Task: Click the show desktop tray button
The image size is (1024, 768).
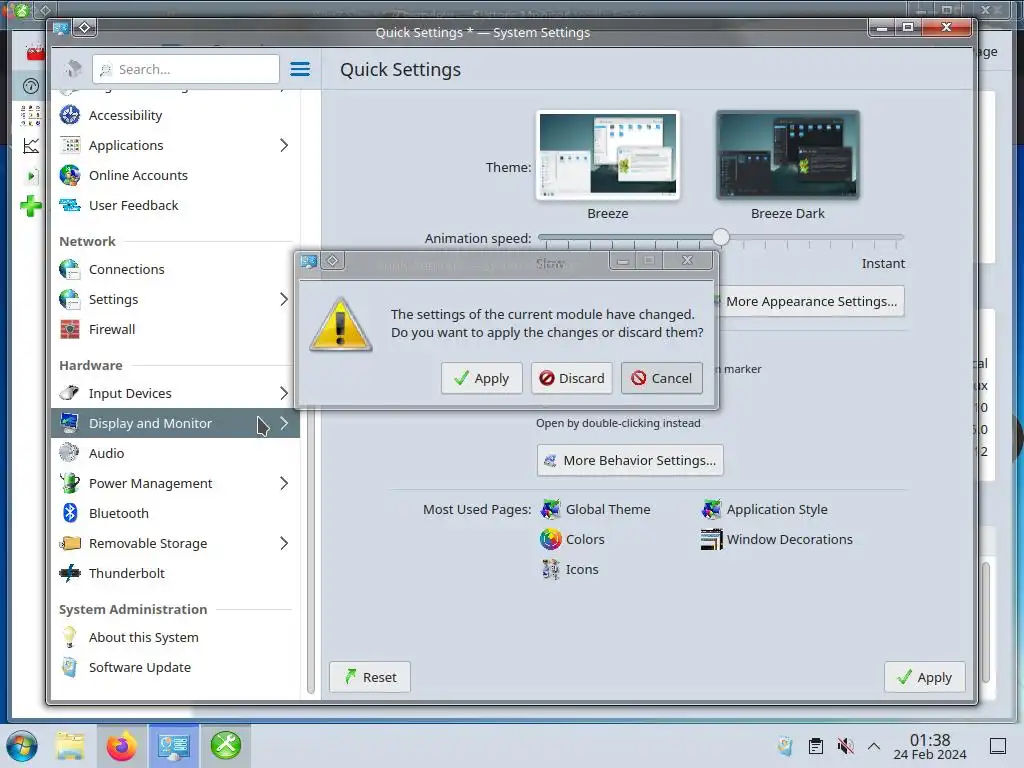Action: 998,746
